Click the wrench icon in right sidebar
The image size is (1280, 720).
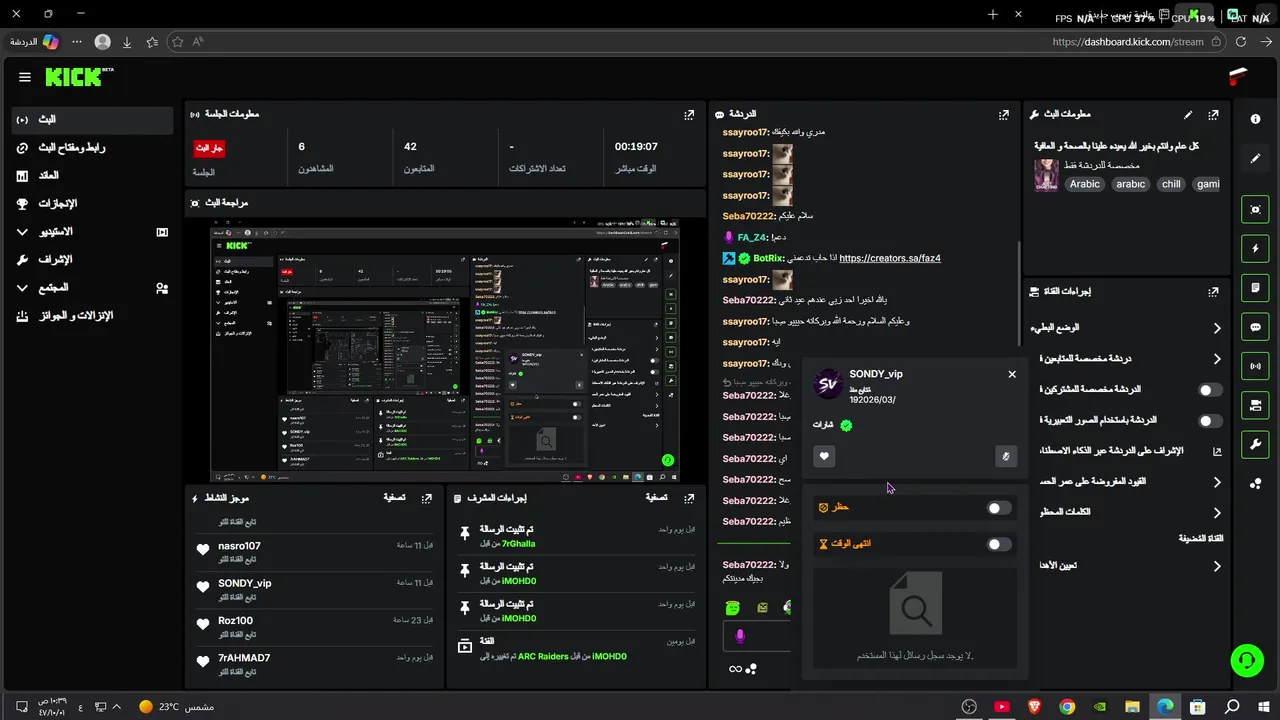[x=1256, y=444]
